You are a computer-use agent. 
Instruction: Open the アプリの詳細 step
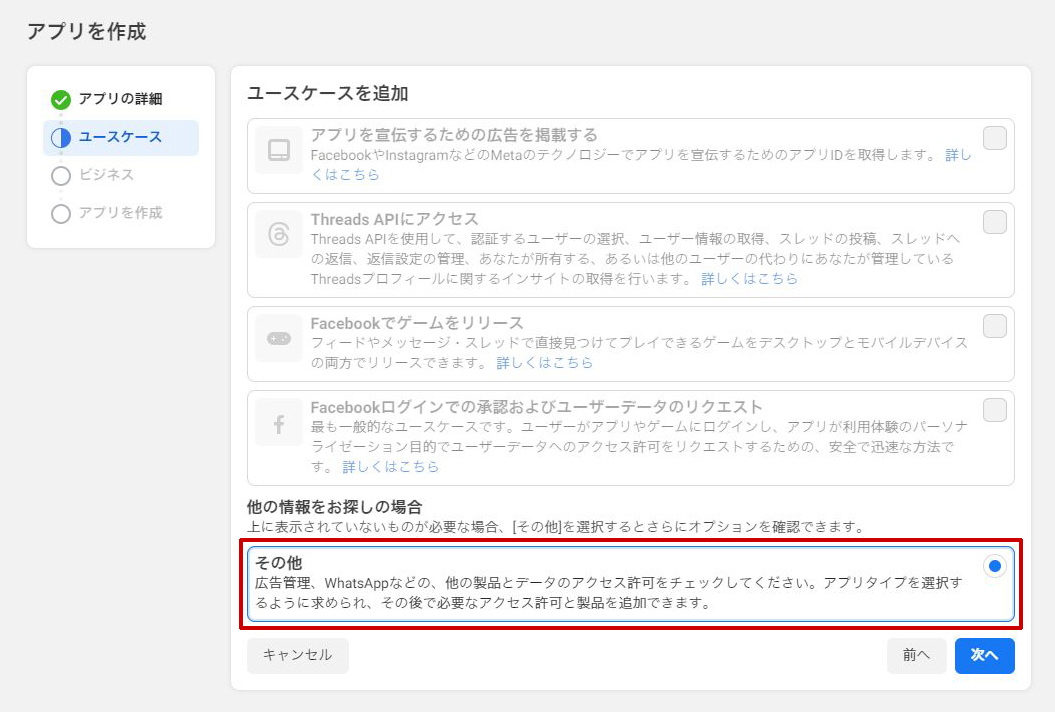point(121,99)
